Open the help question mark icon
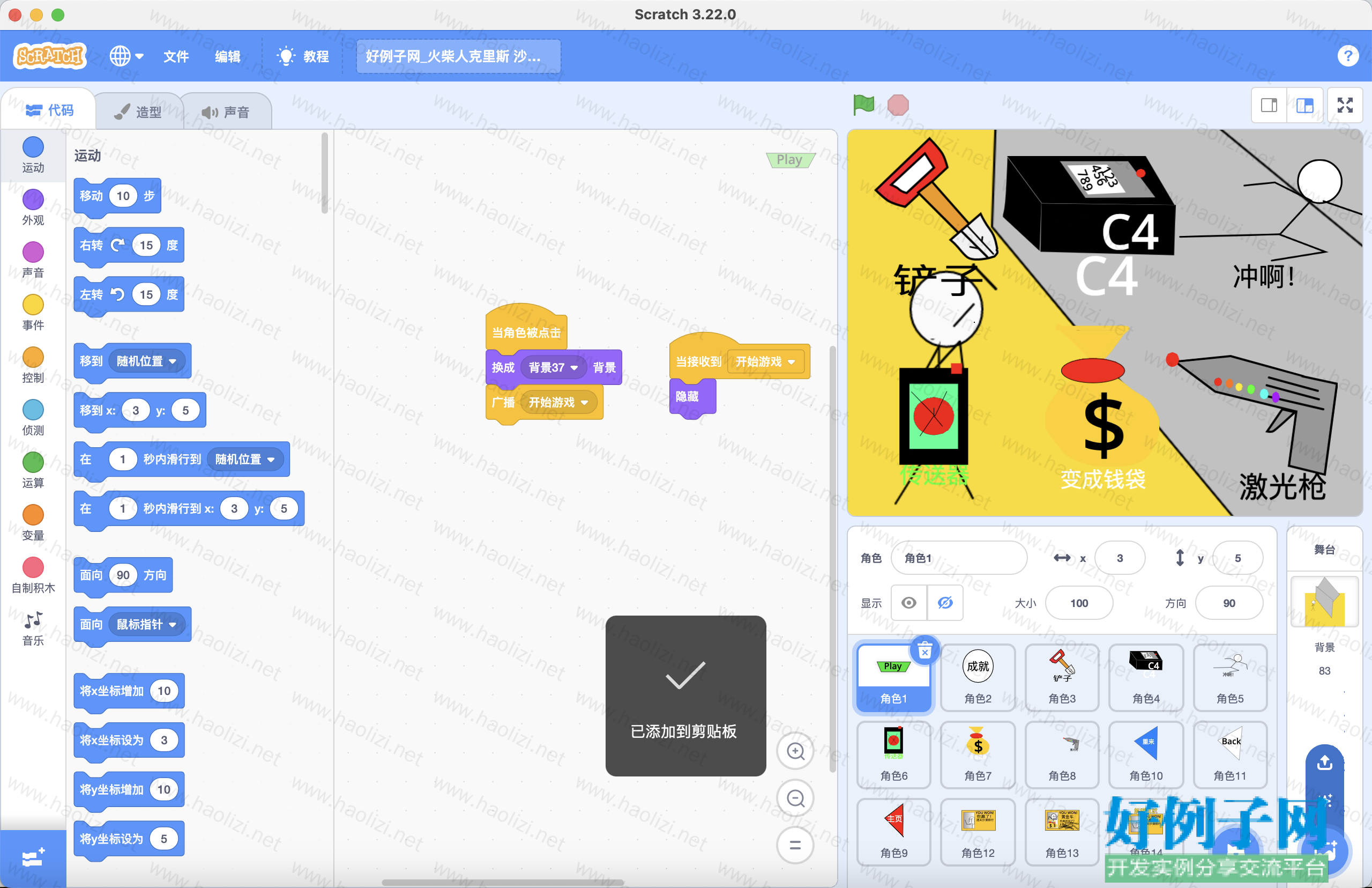 pos(1347,56)
